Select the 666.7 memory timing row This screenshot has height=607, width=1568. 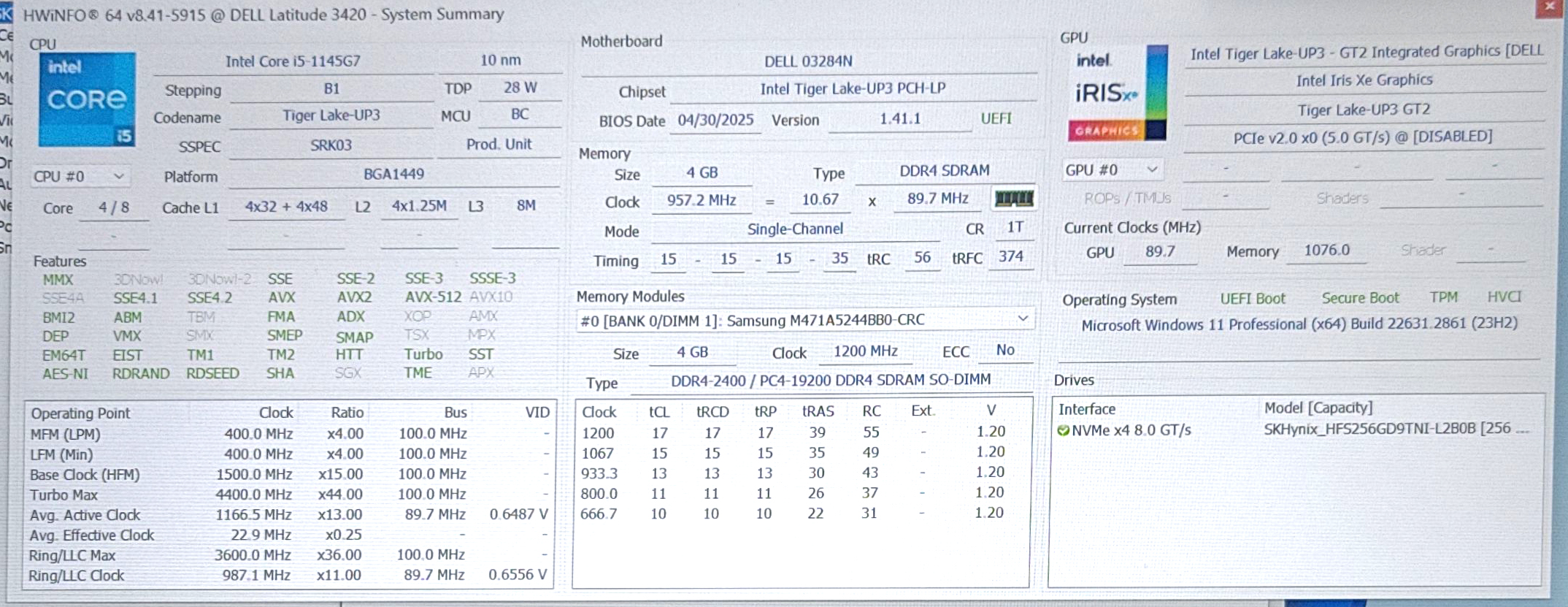click(x=793, y=514)
